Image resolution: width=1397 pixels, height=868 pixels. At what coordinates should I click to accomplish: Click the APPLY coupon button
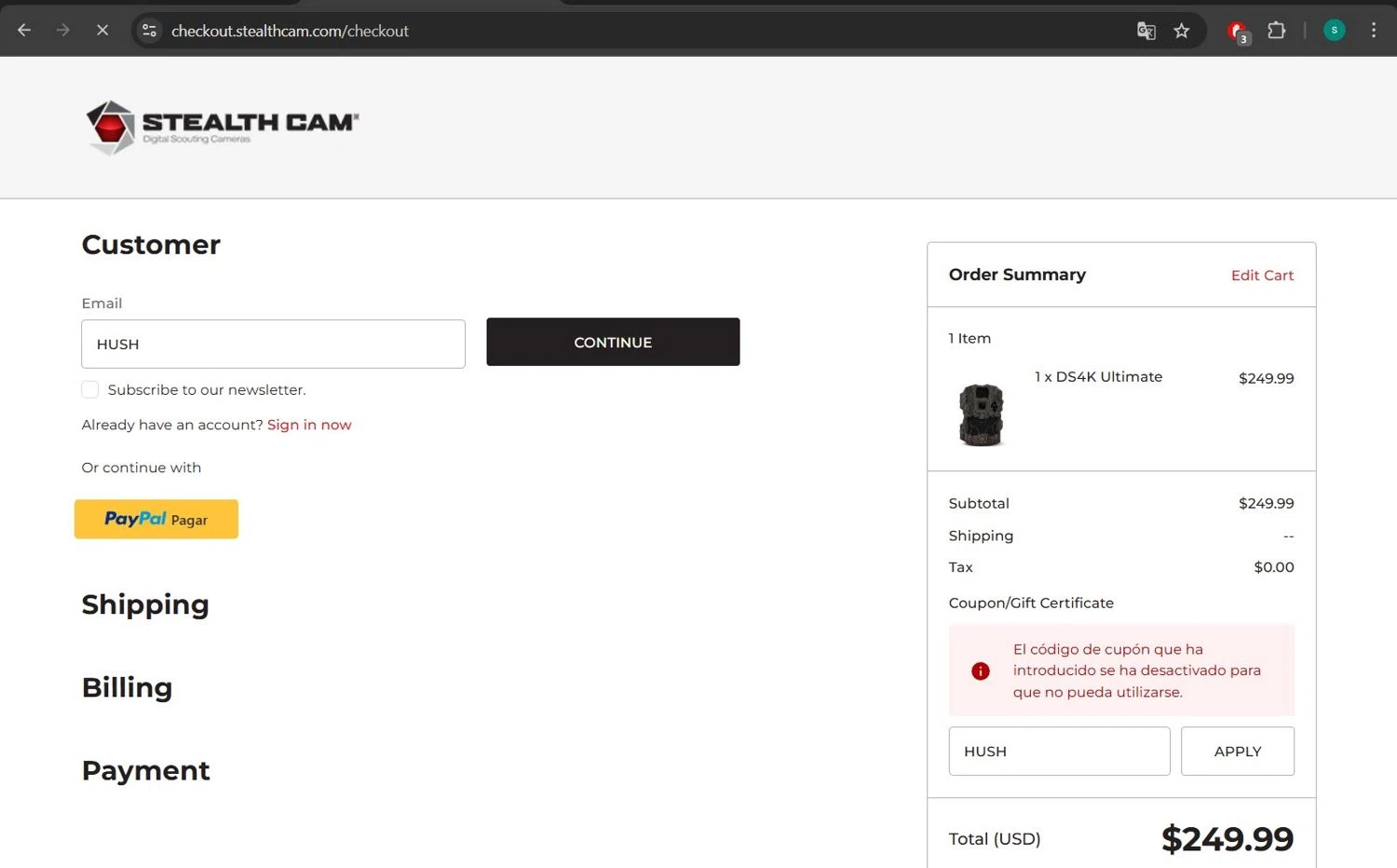tap(1238, 751)
